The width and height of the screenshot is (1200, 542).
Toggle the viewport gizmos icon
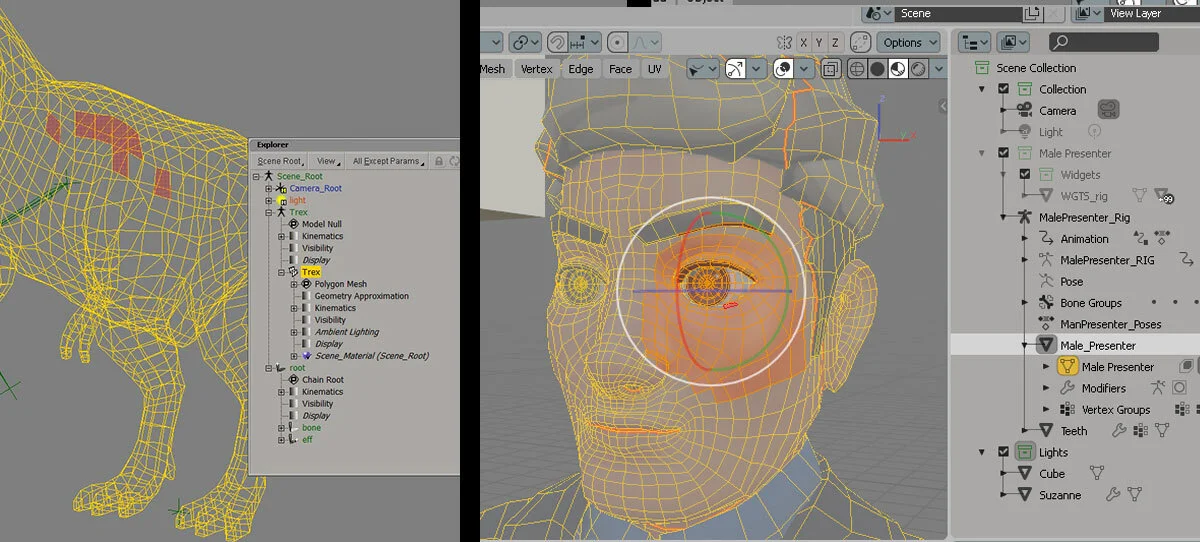735,69
